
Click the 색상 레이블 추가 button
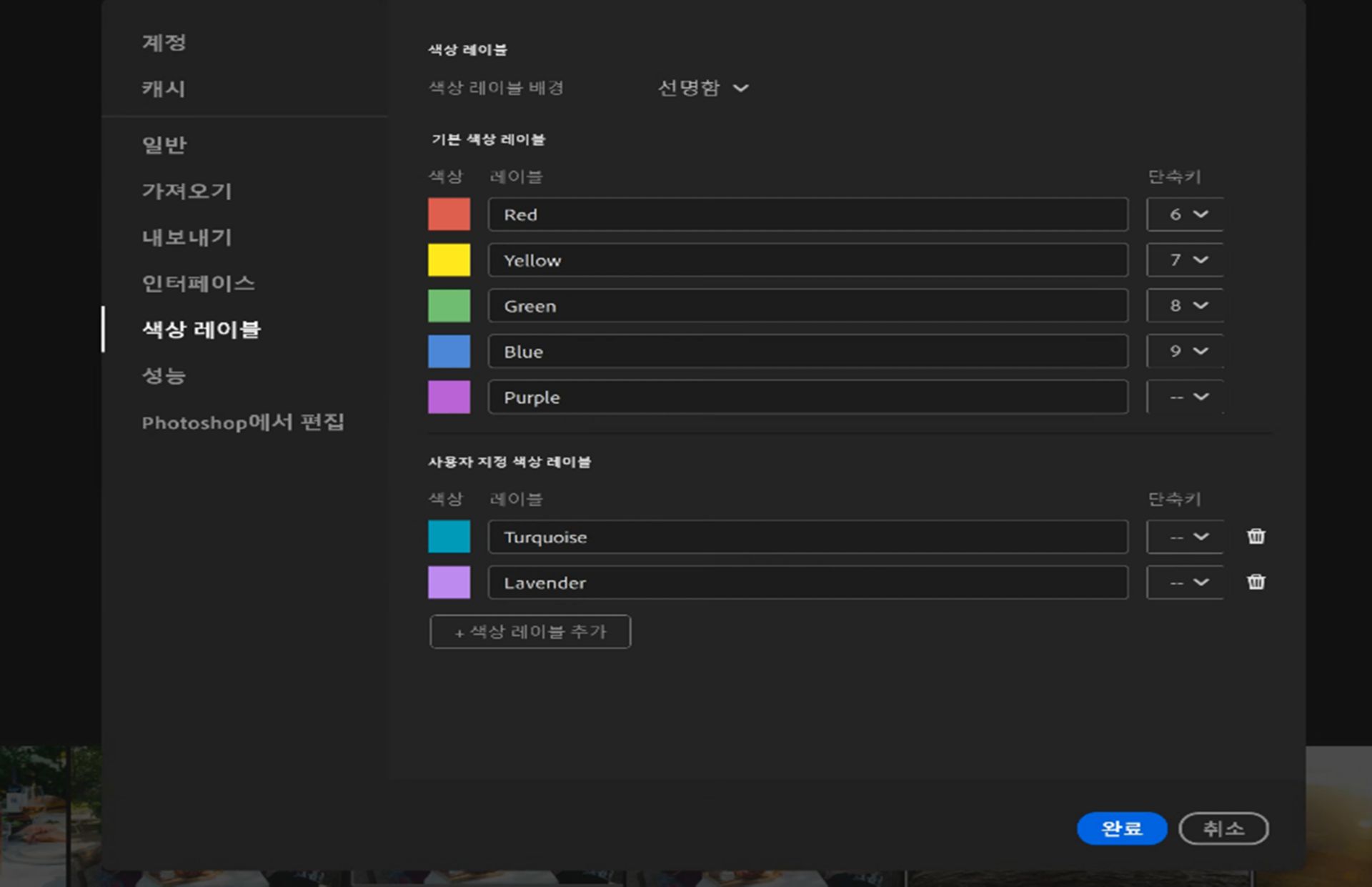tap(530, 632)
